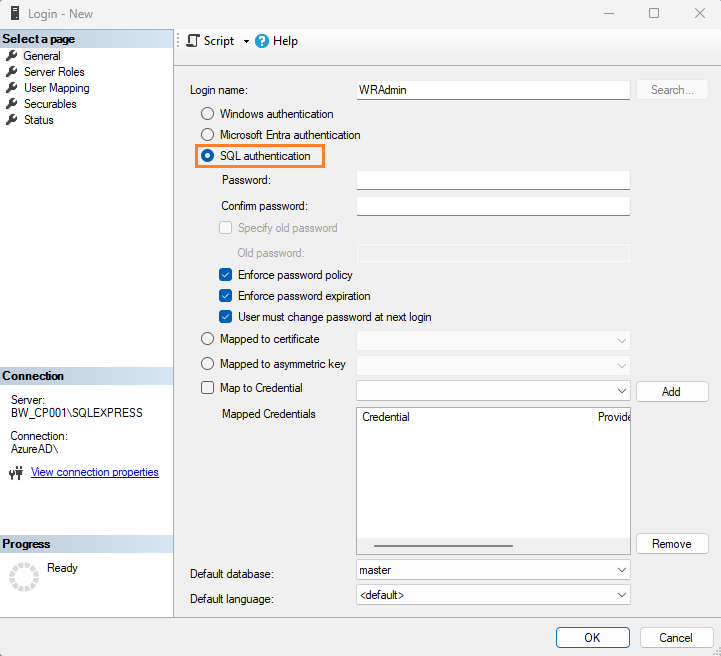Click the Progress section header
This screenshot has height=656, width=721.
point(86,544)
